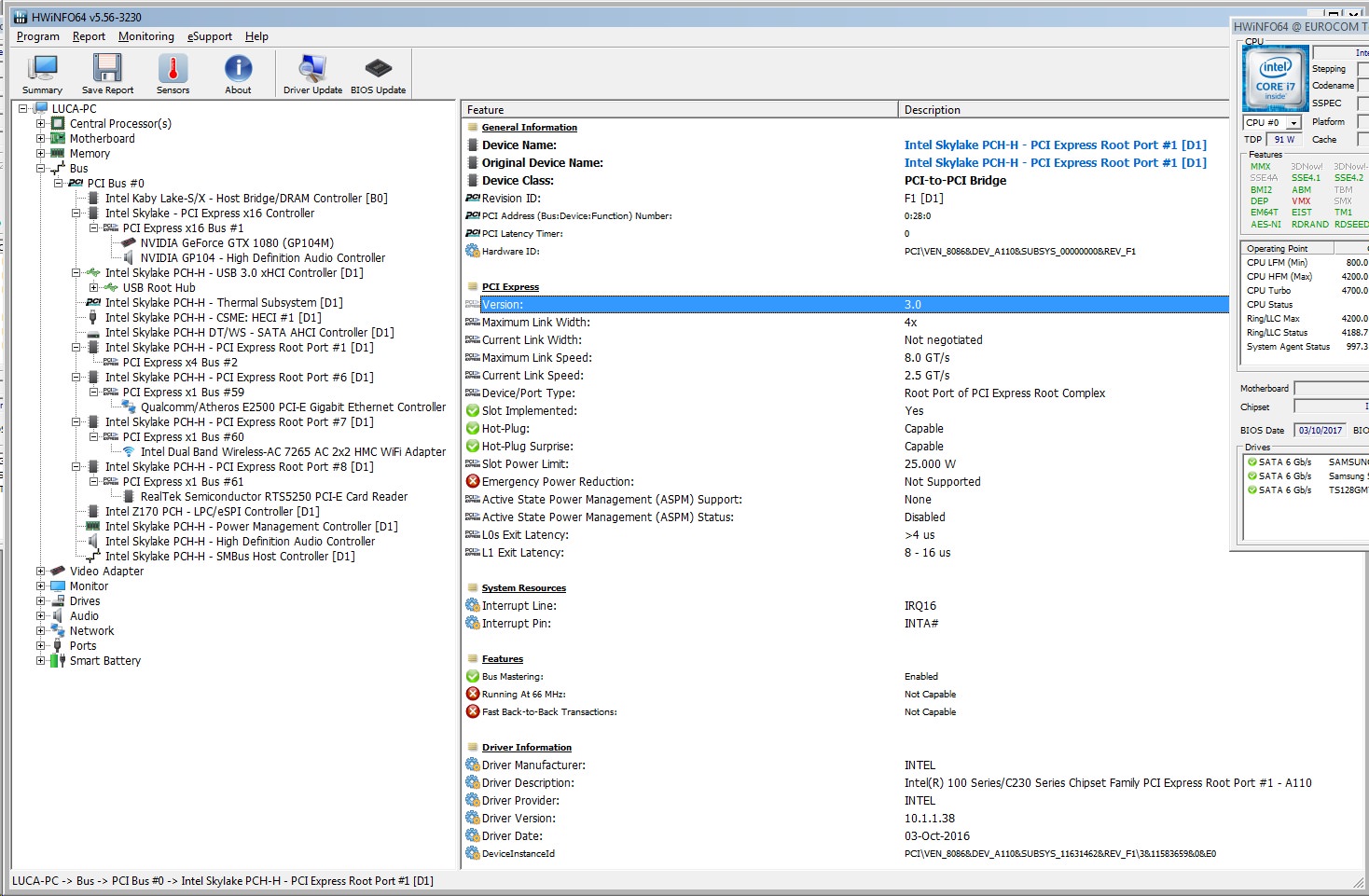Select Intel Kaby Lake-S/X Host Bridge entry
1369x896 pixels.
[x=246, y=198]
